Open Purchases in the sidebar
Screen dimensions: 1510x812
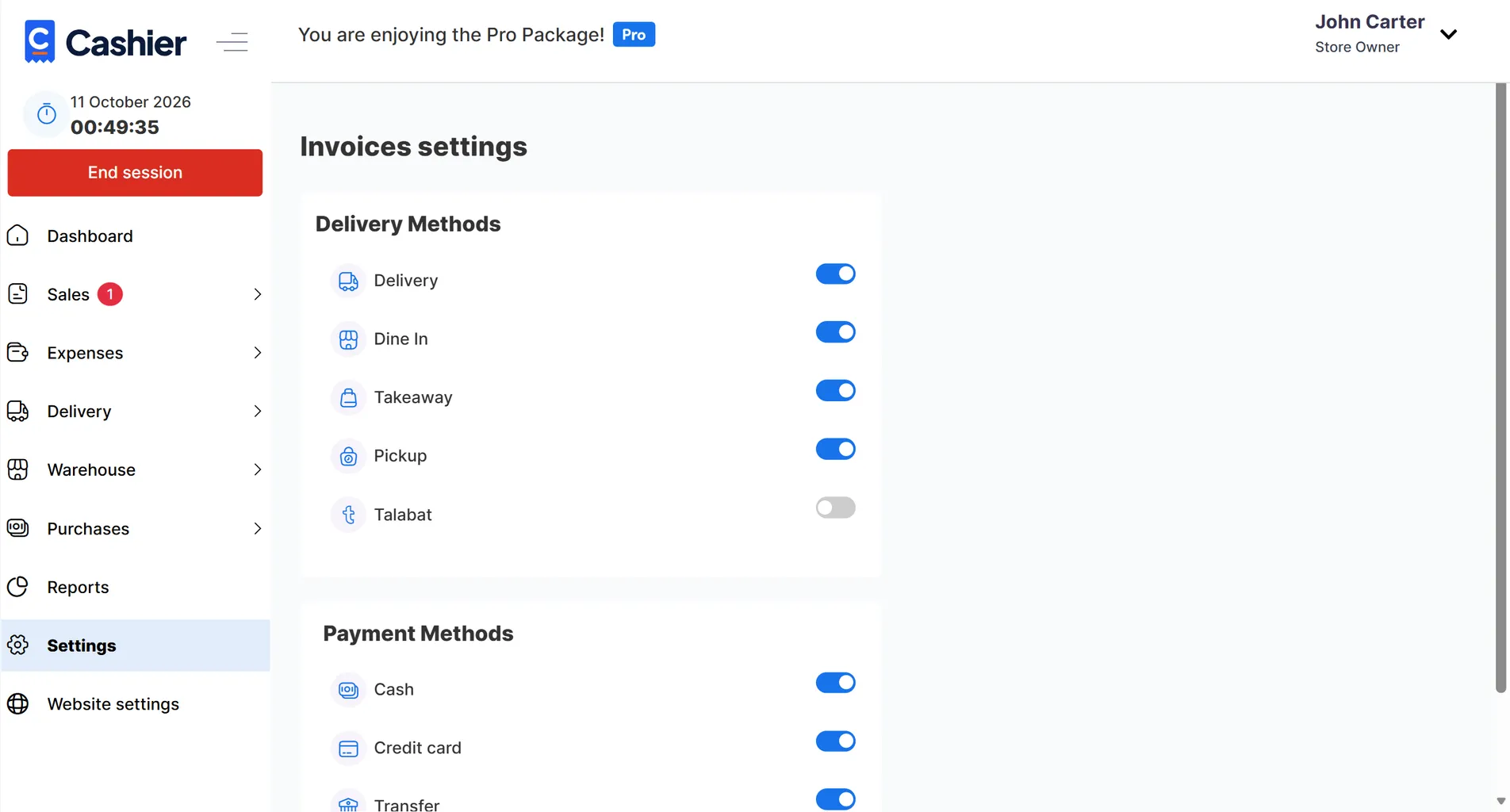[x=135, y=528]
